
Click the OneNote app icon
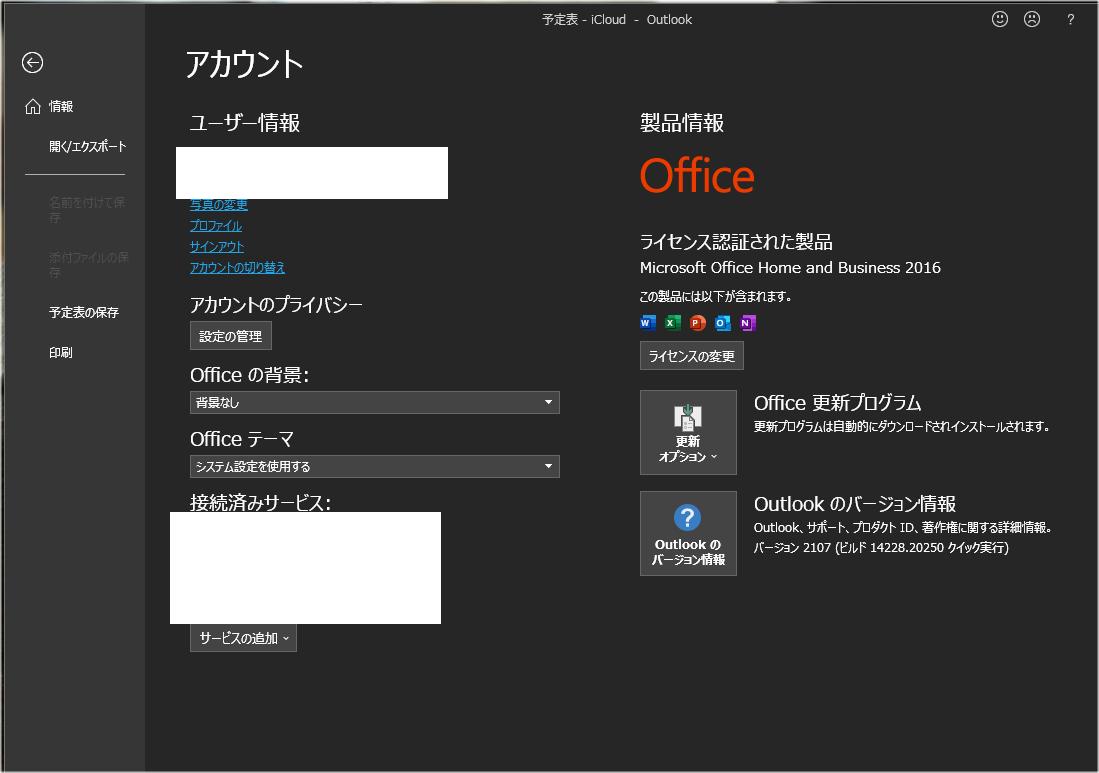[x=747, y=322]
